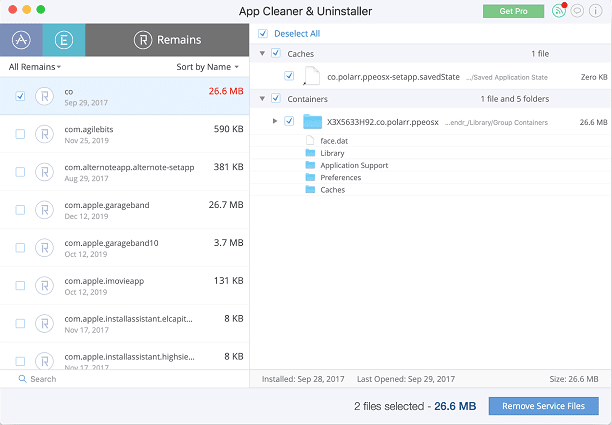Open the Sort by Name dropdown
Image resolution: width=612 pixels, height=425 pixels.
pyautogui.click(x=207, y=67)
